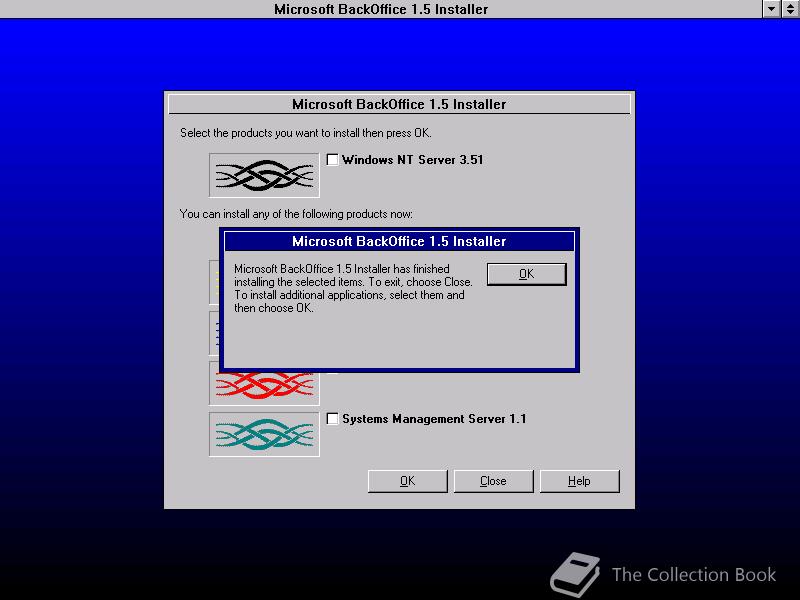Image resolution: width=800 pixels, height=600 pixels.
Task: Click the 'has finished installing the selected items' message text
Action: (x=353, y=288)
